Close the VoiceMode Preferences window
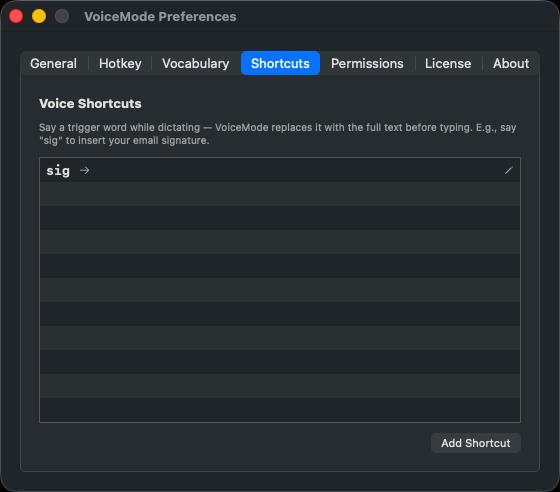 [x=16, y=16]
